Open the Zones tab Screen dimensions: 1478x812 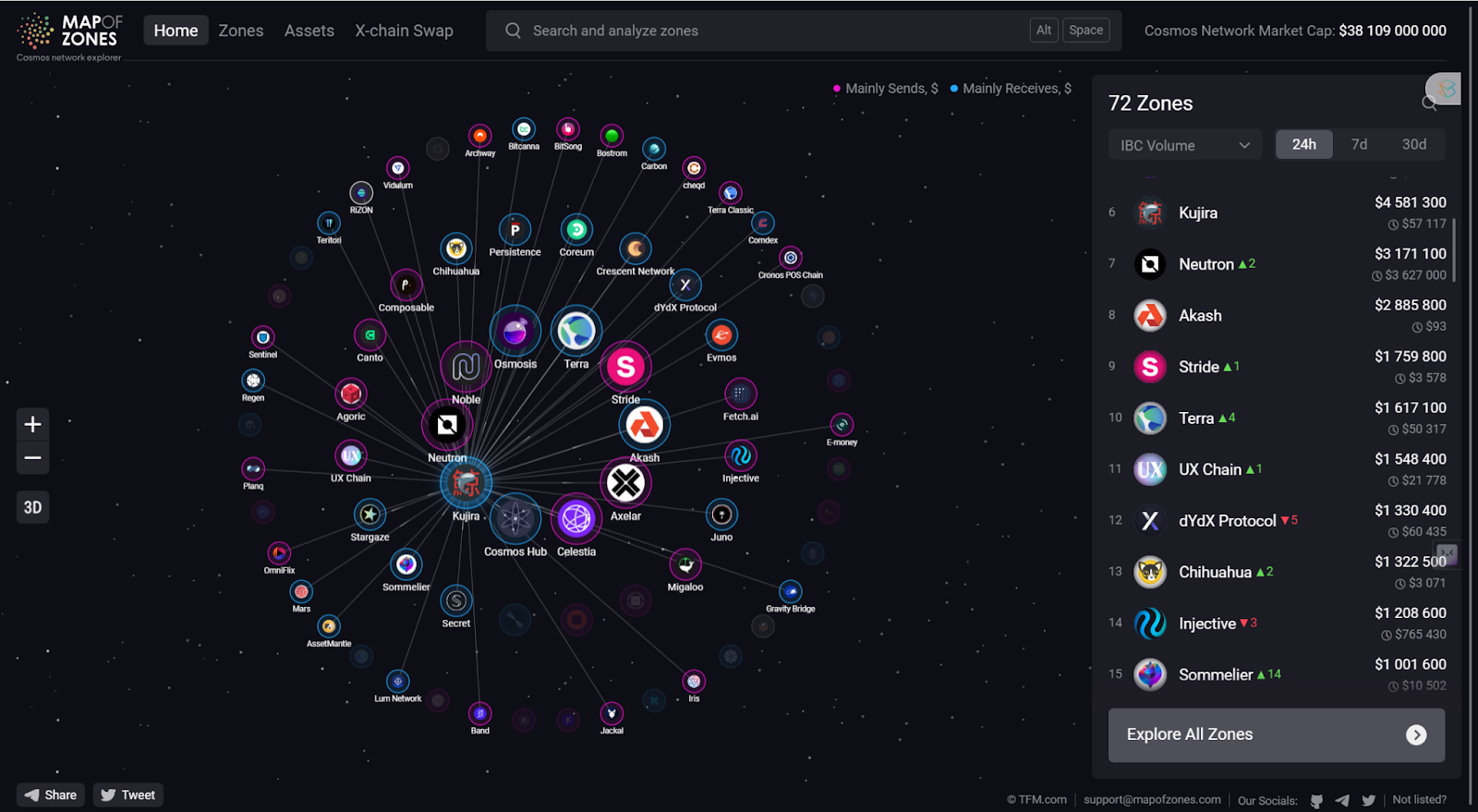coord(241,30)
